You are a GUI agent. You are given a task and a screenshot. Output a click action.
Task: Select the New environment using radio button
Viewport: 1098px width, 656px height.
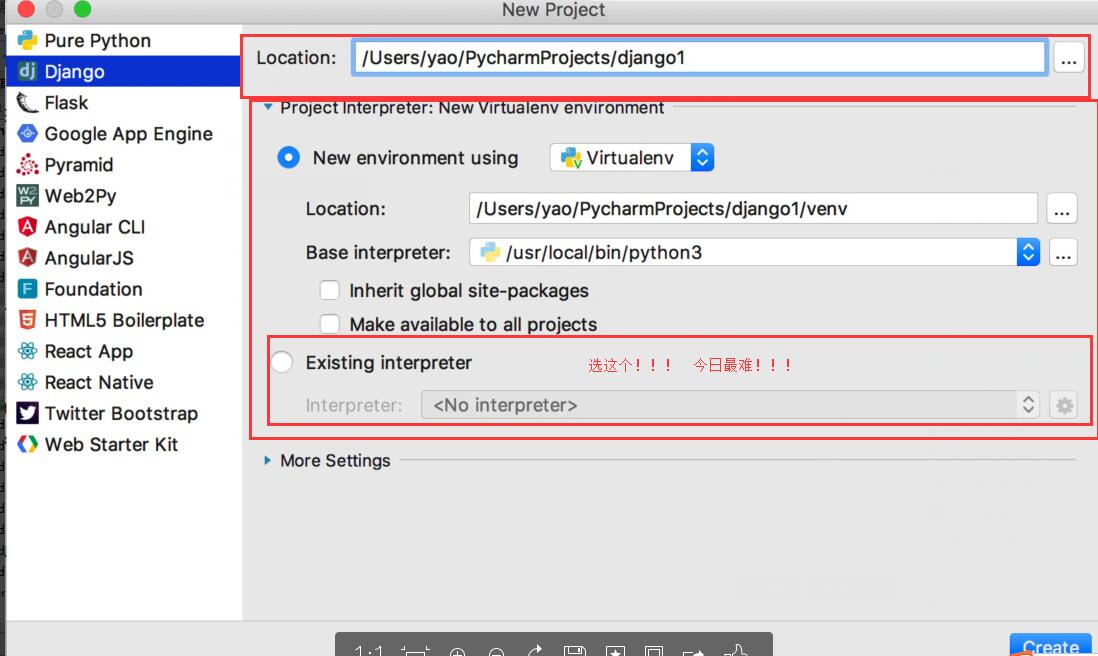(x=289, y=158)
